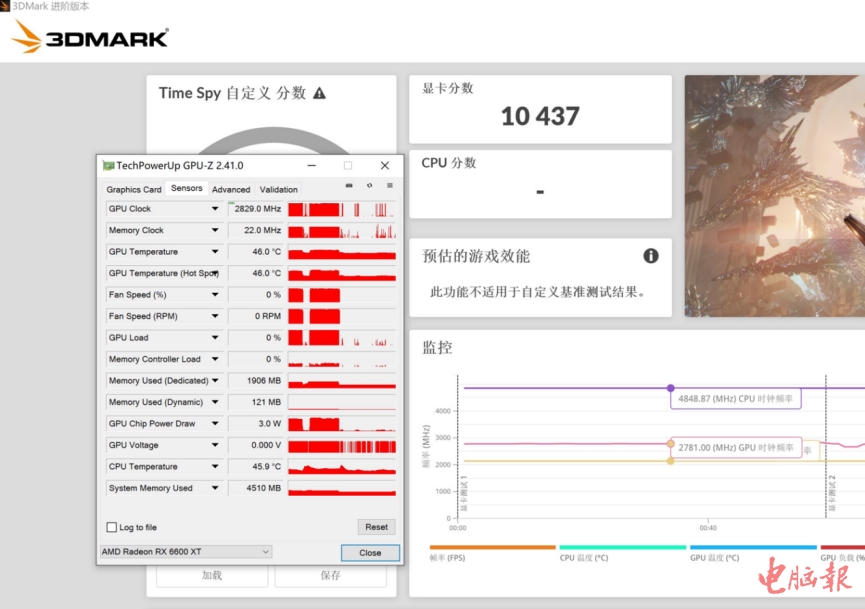The height and width of the screenshot is (609, 865).
Task: Toggle the 帧率 (FPS) orange legend series
Action: click(x=492, y=548)
